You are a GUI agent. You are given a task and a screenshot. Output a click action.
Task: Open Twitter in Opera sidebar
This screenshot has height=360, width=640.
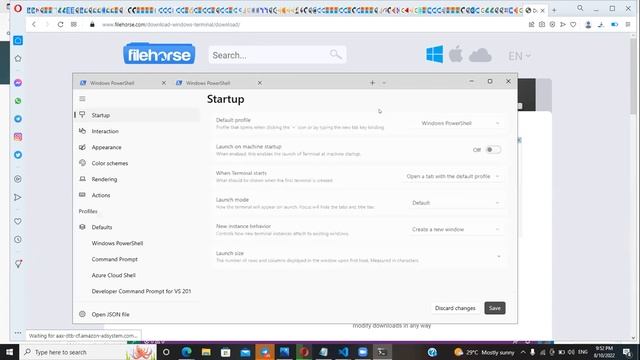click(x=18, y=155)
